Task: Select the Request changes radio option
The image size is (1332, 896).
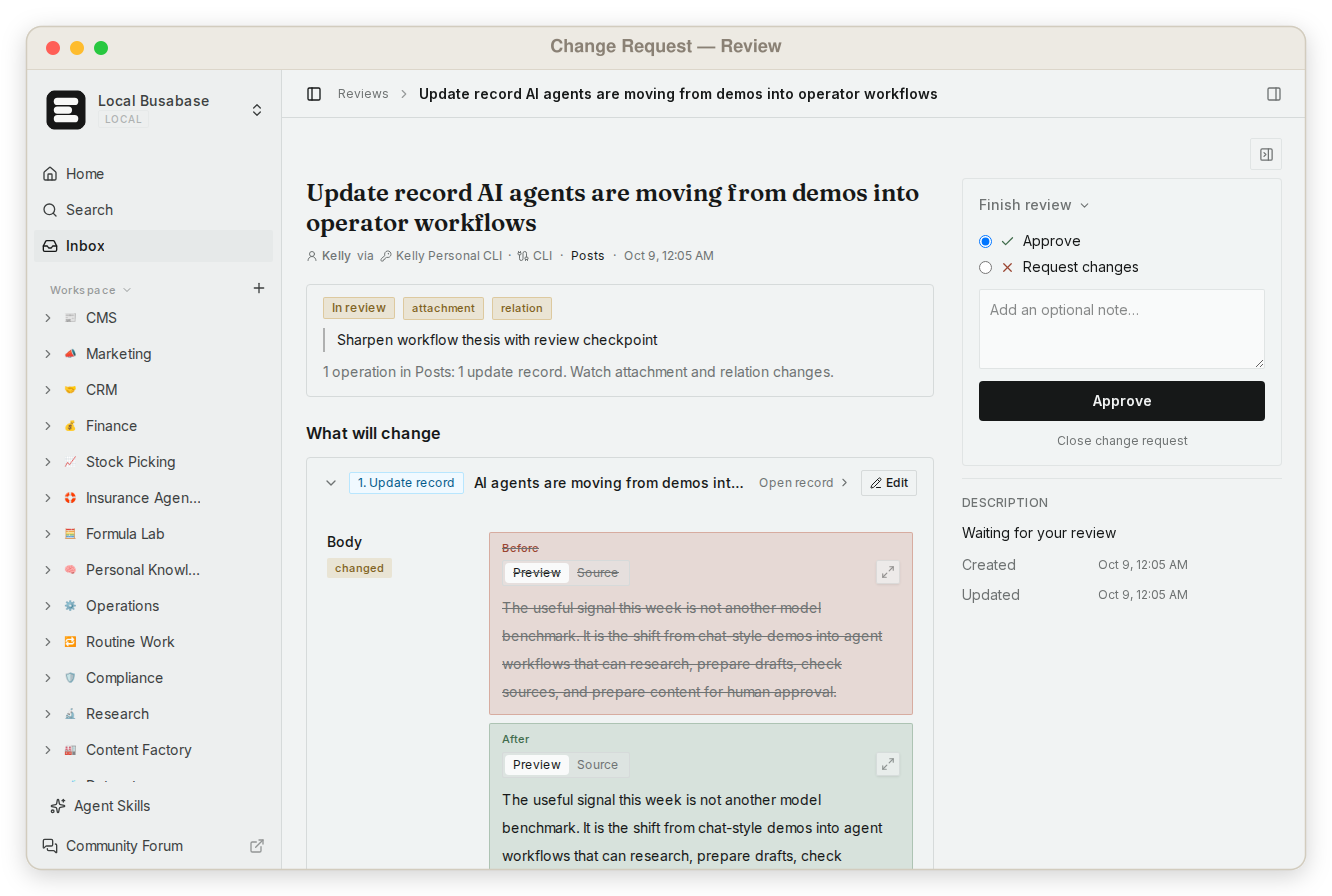Action: pos(986,267)
